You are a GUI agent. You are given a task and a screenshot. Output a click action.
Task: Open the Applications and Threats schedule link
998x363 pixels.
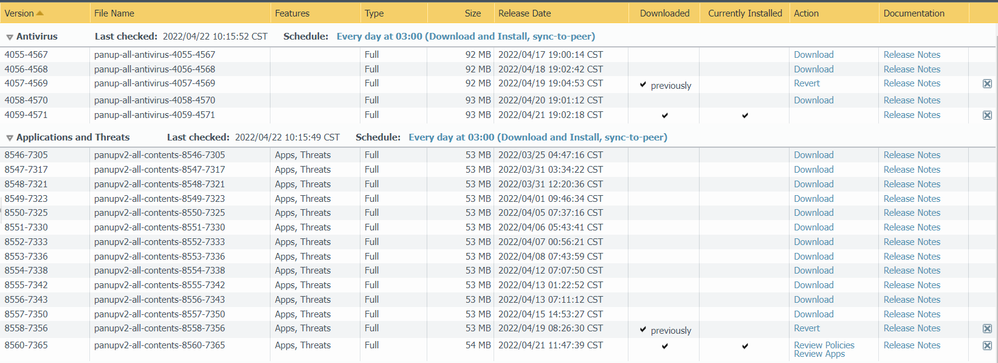[538, 138]
